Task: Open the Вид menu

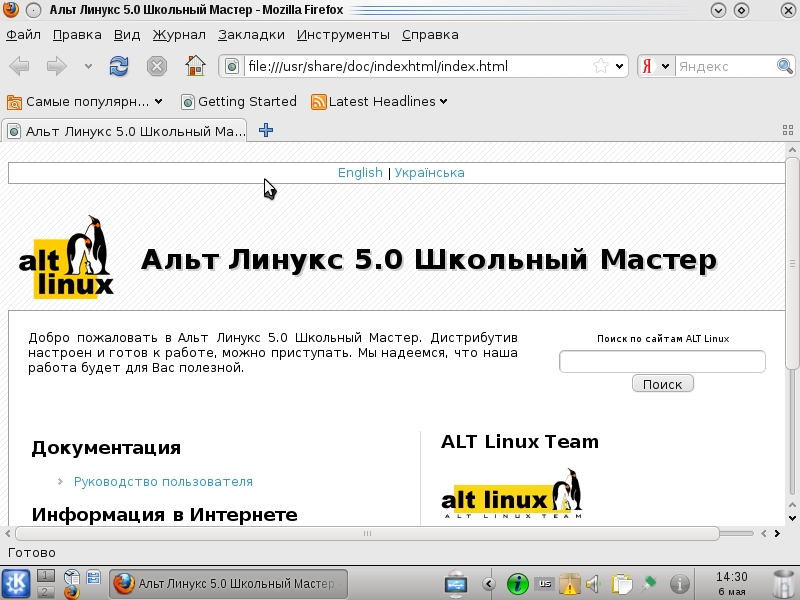Action: 127,35
